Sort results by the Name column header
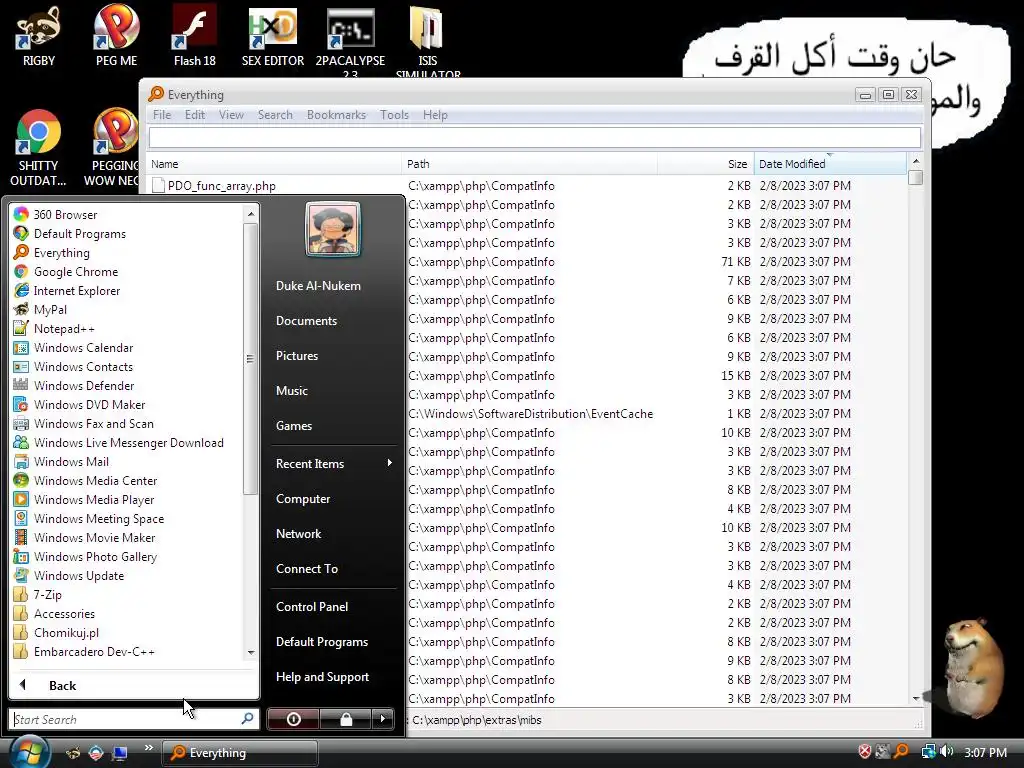This screenshot has height=768, width=1024. tap(274, 164)
